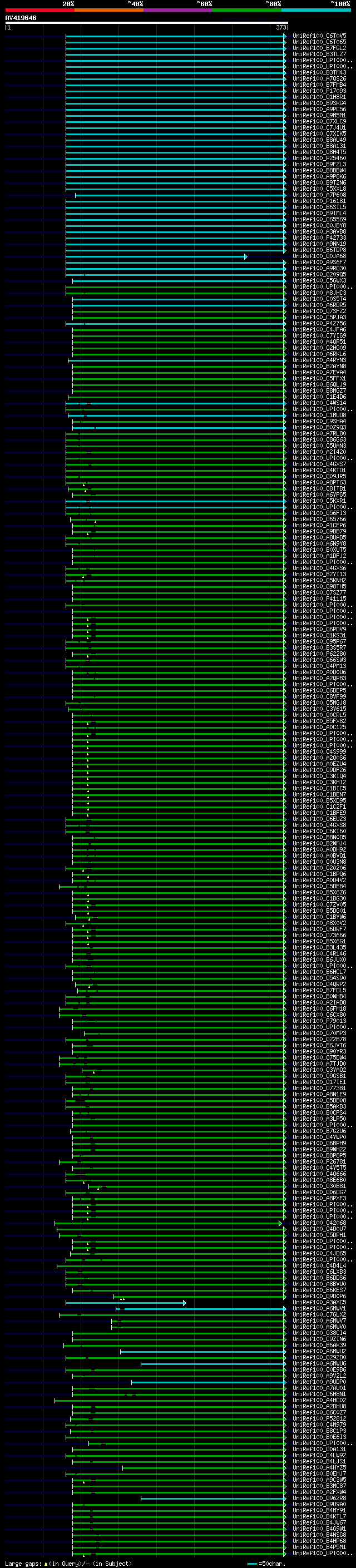Open the UniRef100_B3TM43 hit label
This screenshot has height=1568, width=356.
[319, 72]
